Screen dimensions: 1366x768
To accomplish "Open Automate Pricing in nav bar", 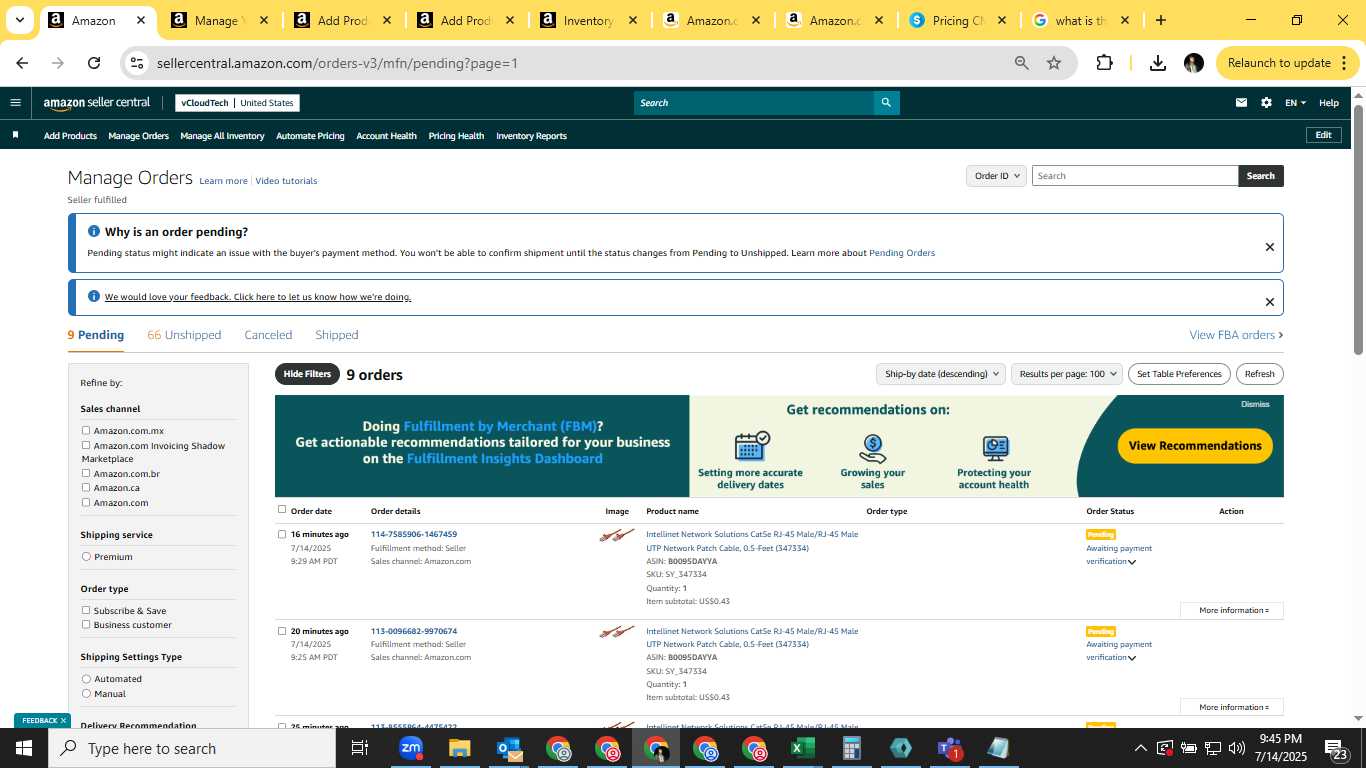I will click(x=310, y=136).
